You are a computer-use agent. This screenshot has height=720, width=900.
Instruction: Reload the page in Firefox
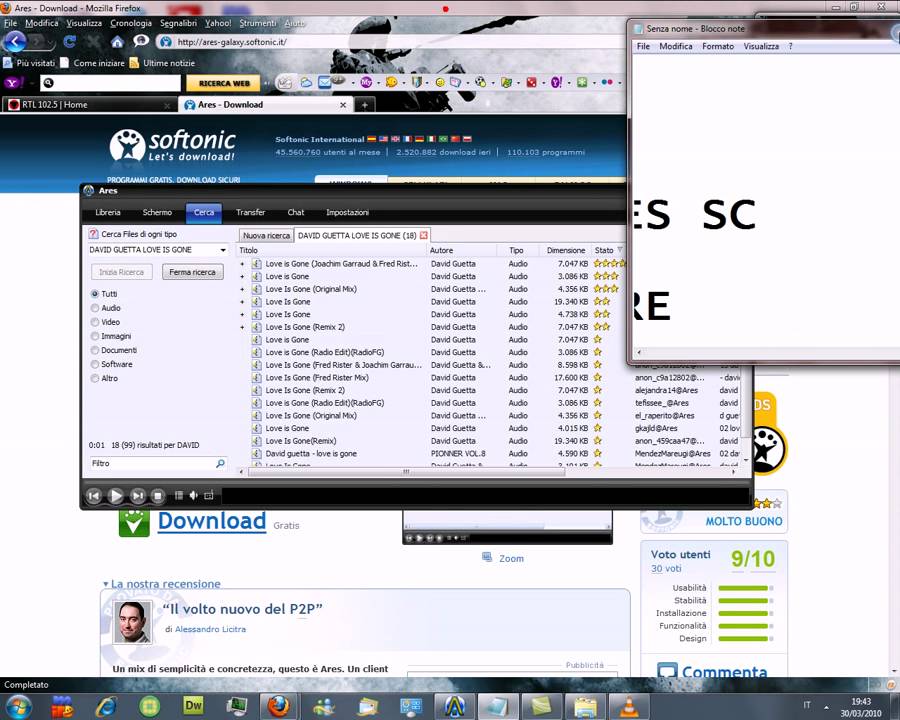point(69,42)
